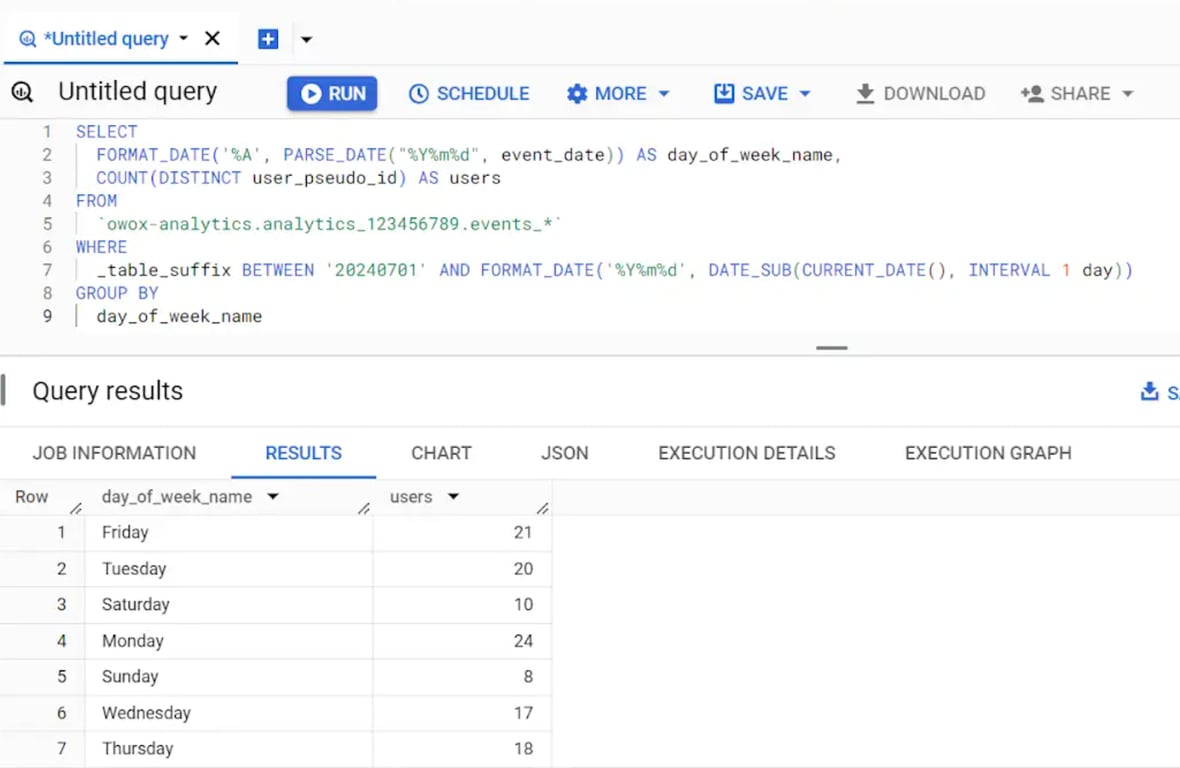1180x768 pixels.
Task: Switch to the JOB INFORMATION tab
Action: (114, 453)
